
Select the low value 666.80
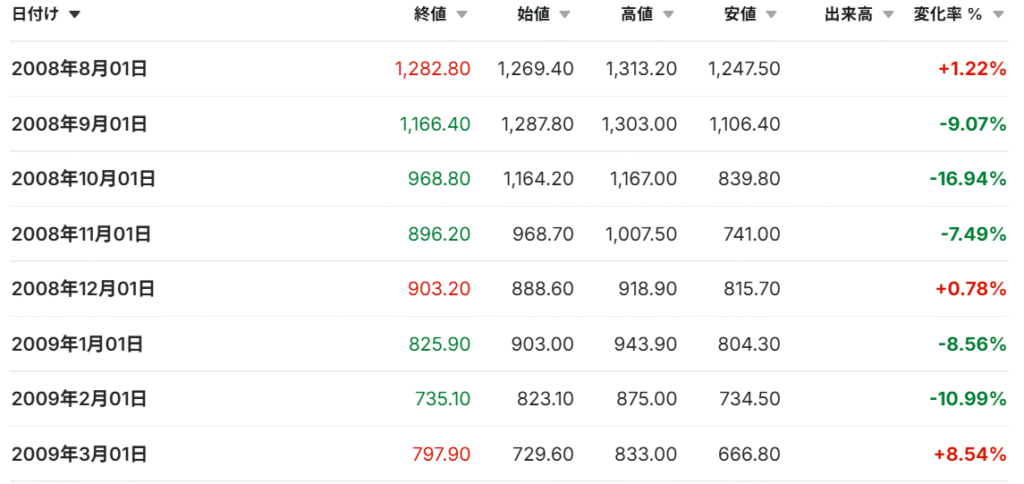749,454
